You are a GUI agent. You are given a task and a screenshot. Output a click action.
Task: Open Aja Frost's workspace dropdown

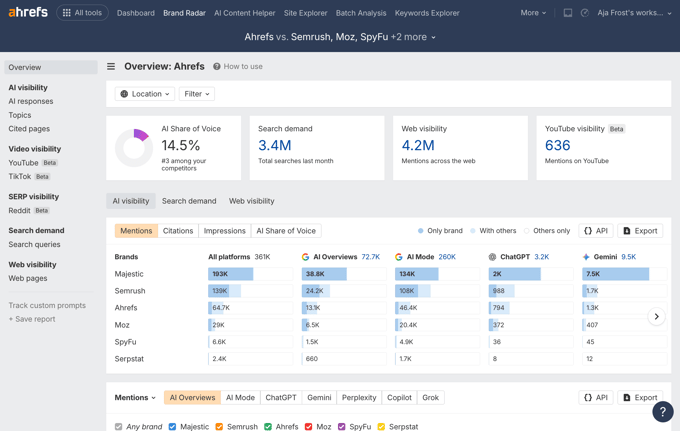click(634, 13)
